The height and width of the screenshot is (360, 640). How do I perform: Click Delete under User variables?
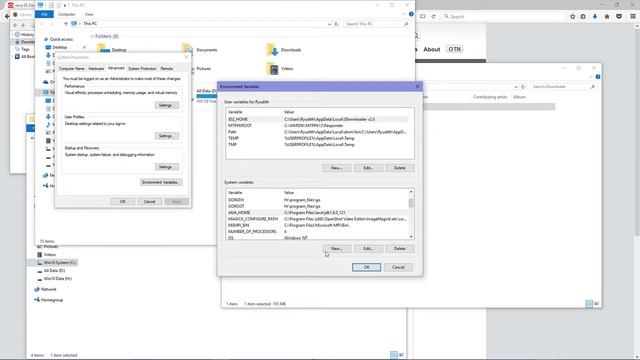click(x=400, y=168)
